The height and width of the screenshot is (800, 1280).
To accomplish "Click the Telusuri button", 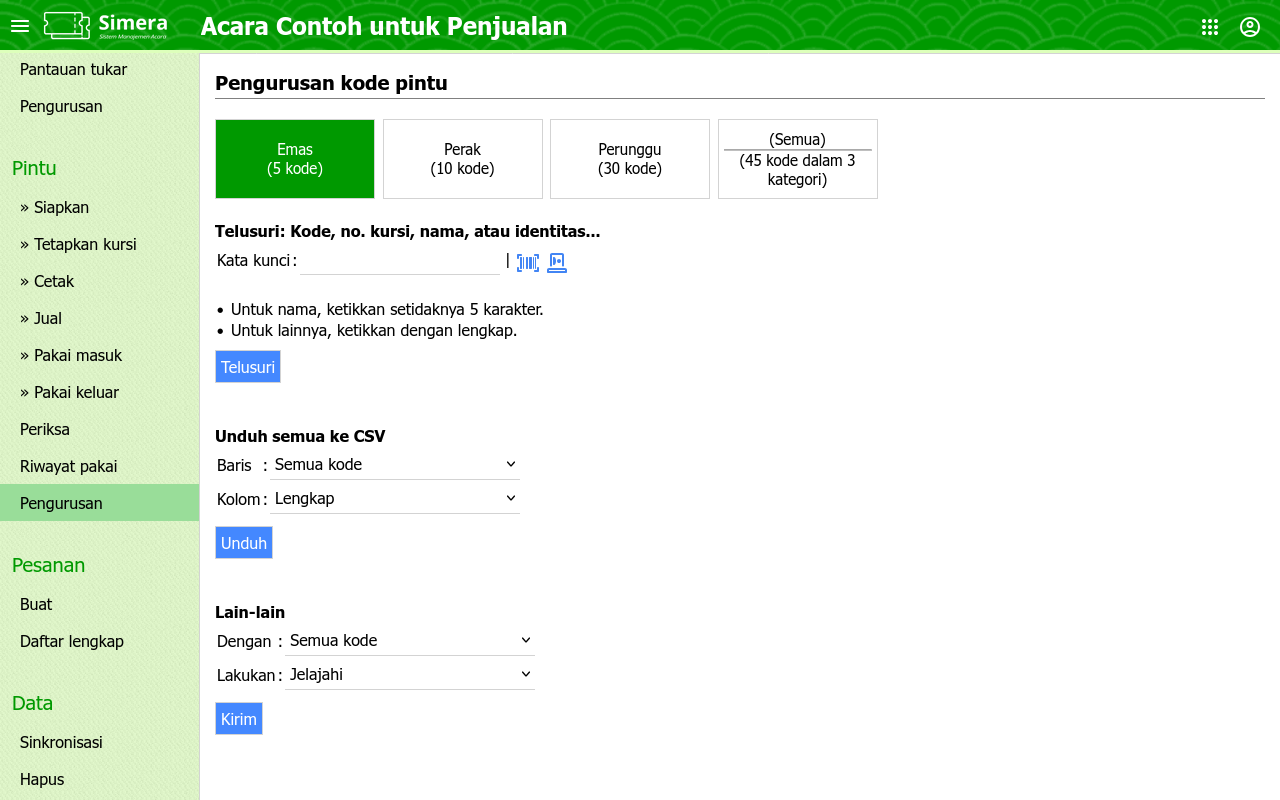I will [248, 367].
